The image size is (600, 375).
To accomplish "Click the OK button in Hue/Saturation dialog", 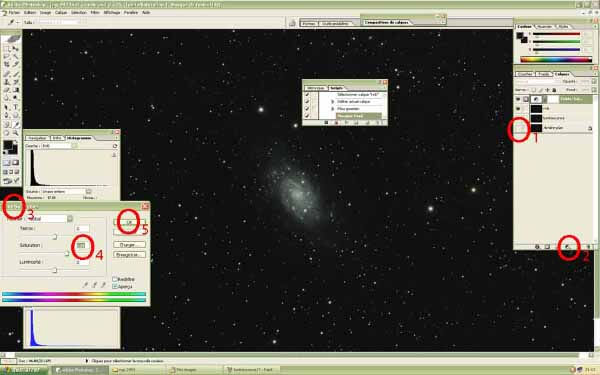I will (130, 222).
